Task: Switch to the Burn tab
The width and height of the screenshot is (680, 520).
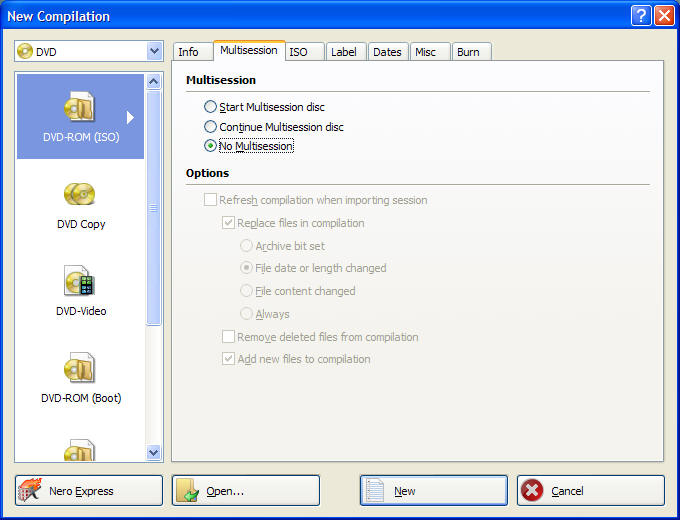Action: [471, 52]
